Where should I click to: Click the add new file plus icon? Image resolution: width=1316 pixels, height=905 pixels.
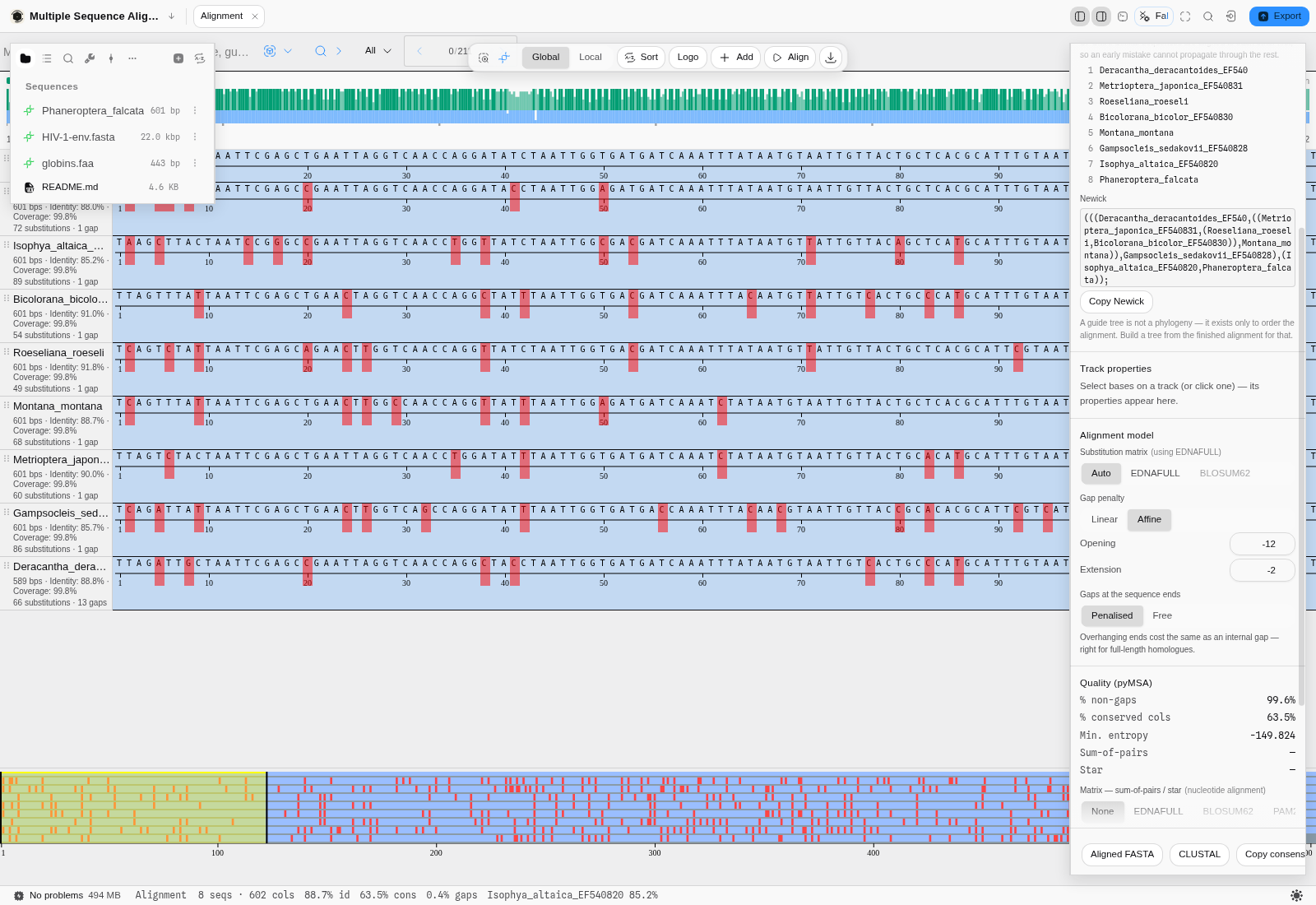178,58
